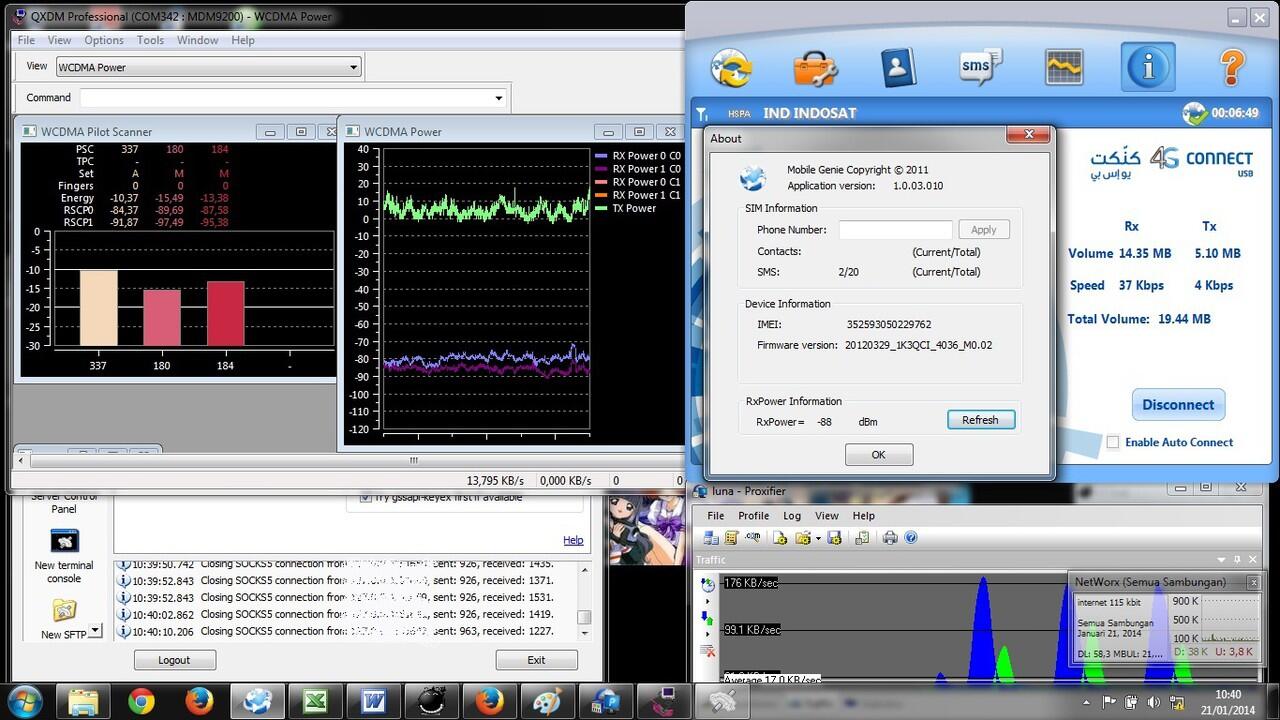Click the RX Power 0 C0 legend entry
Viewport: 1280px width, 720px height.
pos(638,156)
